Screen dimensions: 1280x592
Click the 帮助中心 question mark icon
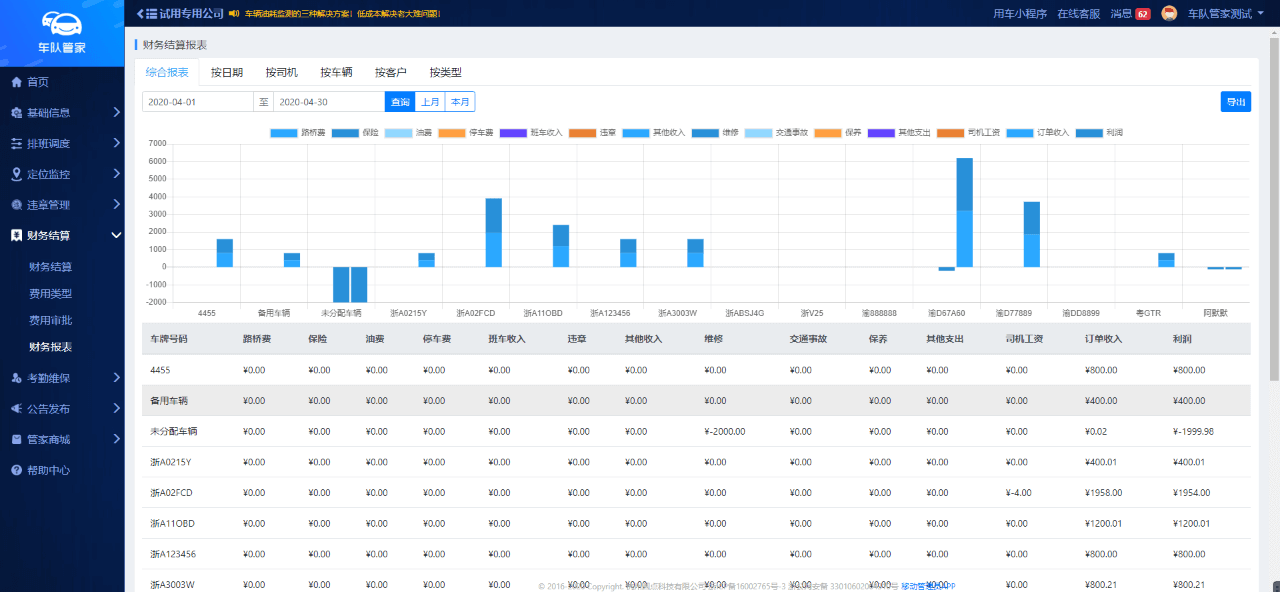pyautogui.click(x=16, y=470)
